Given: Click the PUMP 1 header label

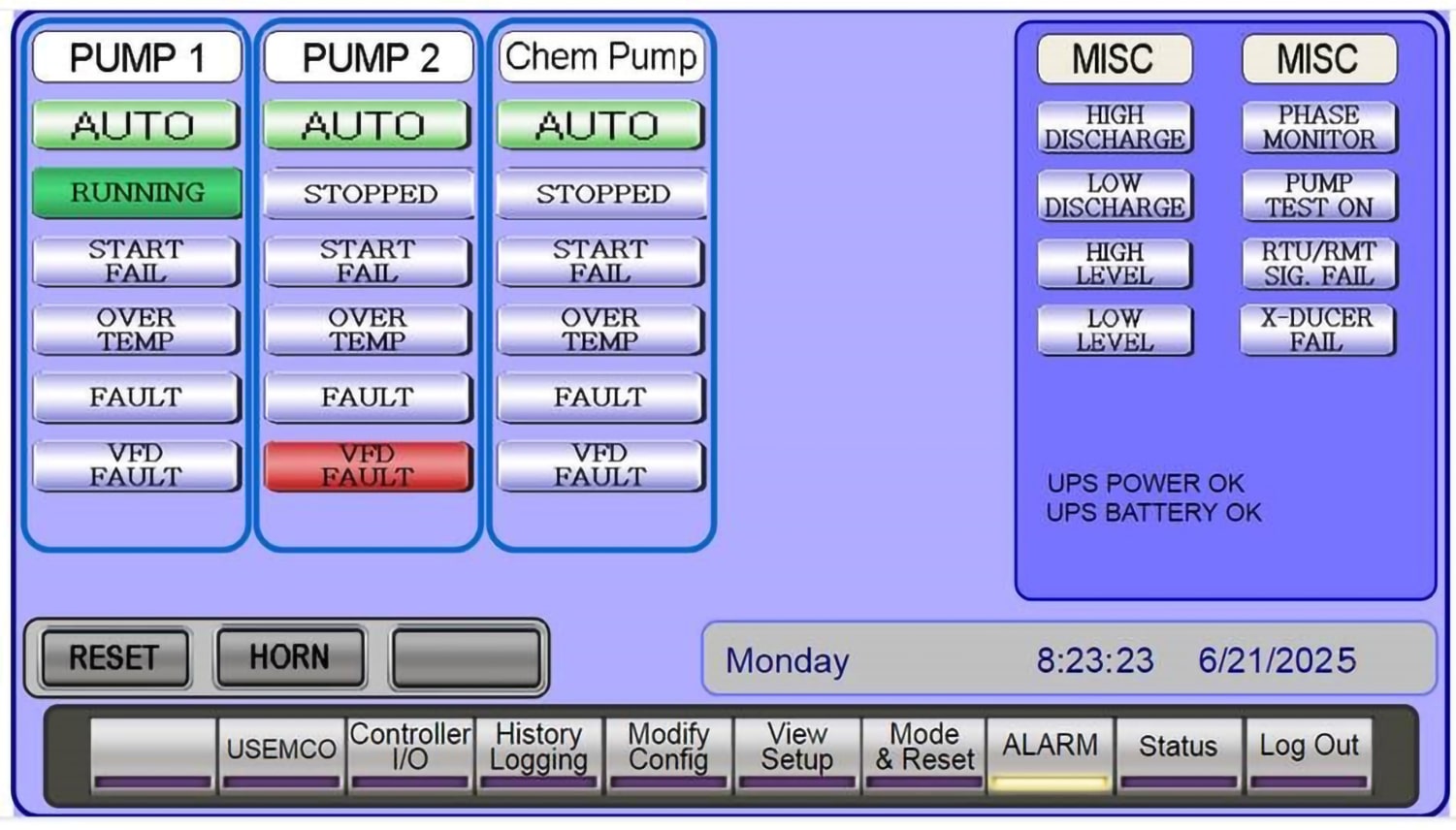Looking at the screenshot, I should 137,57.
